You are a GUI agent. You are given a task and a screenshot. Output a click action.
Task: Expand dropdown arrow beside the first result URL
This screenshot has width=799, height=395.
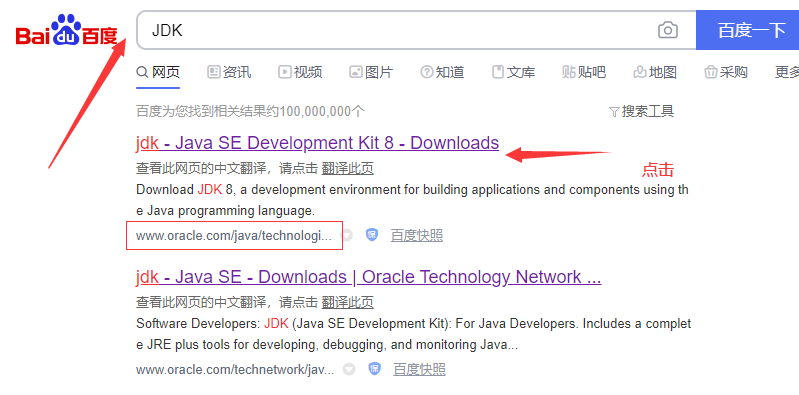coord(347,235)
